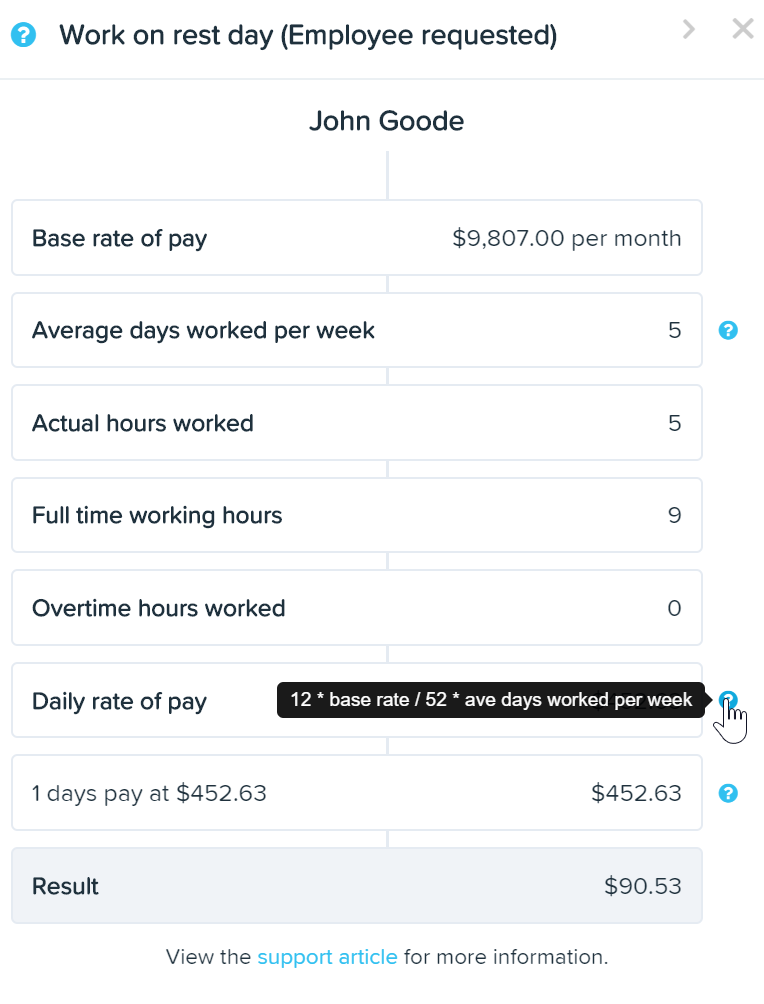Click the $452.63 amount at right
This screenshot has height=1004, width=764.
636,793
